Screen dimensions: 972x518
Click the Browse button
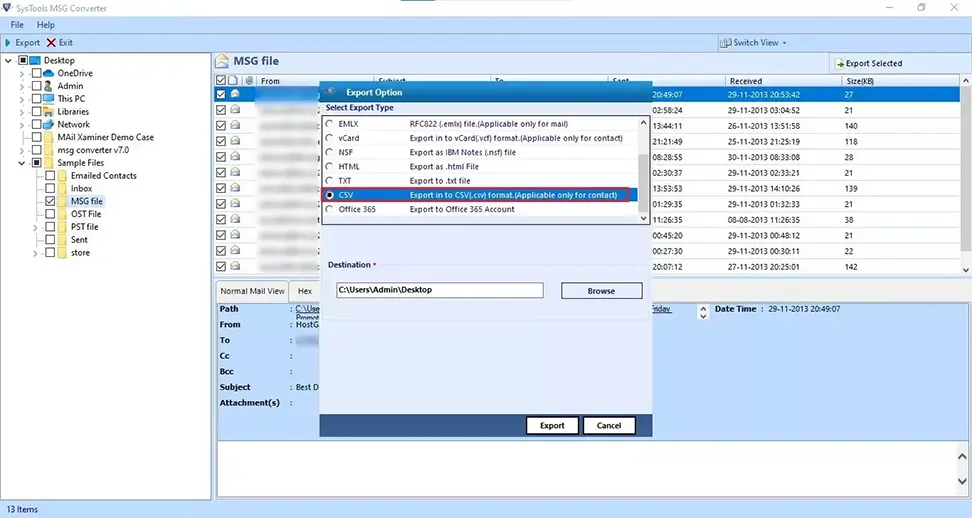601,291
